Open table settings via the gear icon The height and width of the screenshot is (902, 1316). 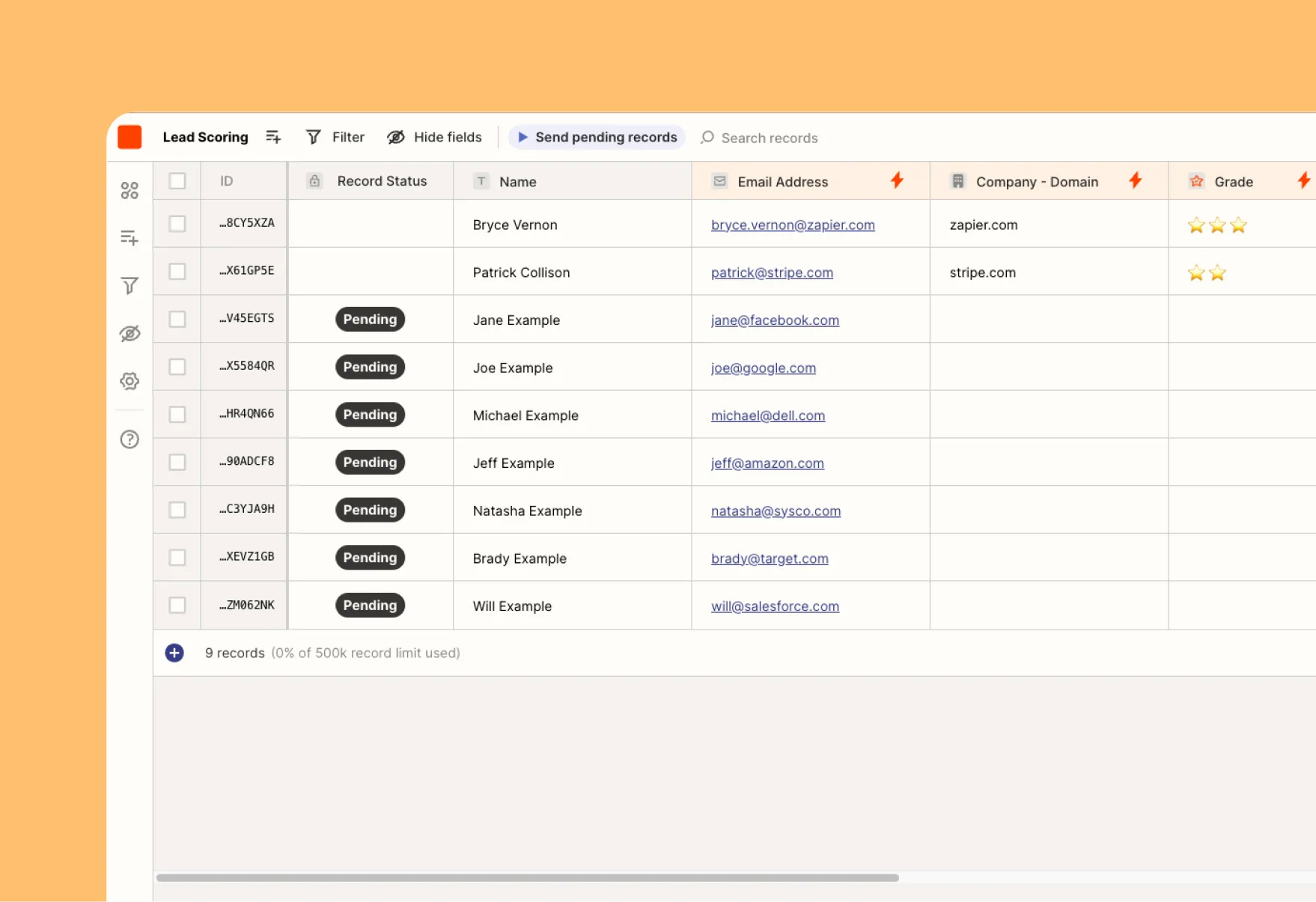pos(129,380)
